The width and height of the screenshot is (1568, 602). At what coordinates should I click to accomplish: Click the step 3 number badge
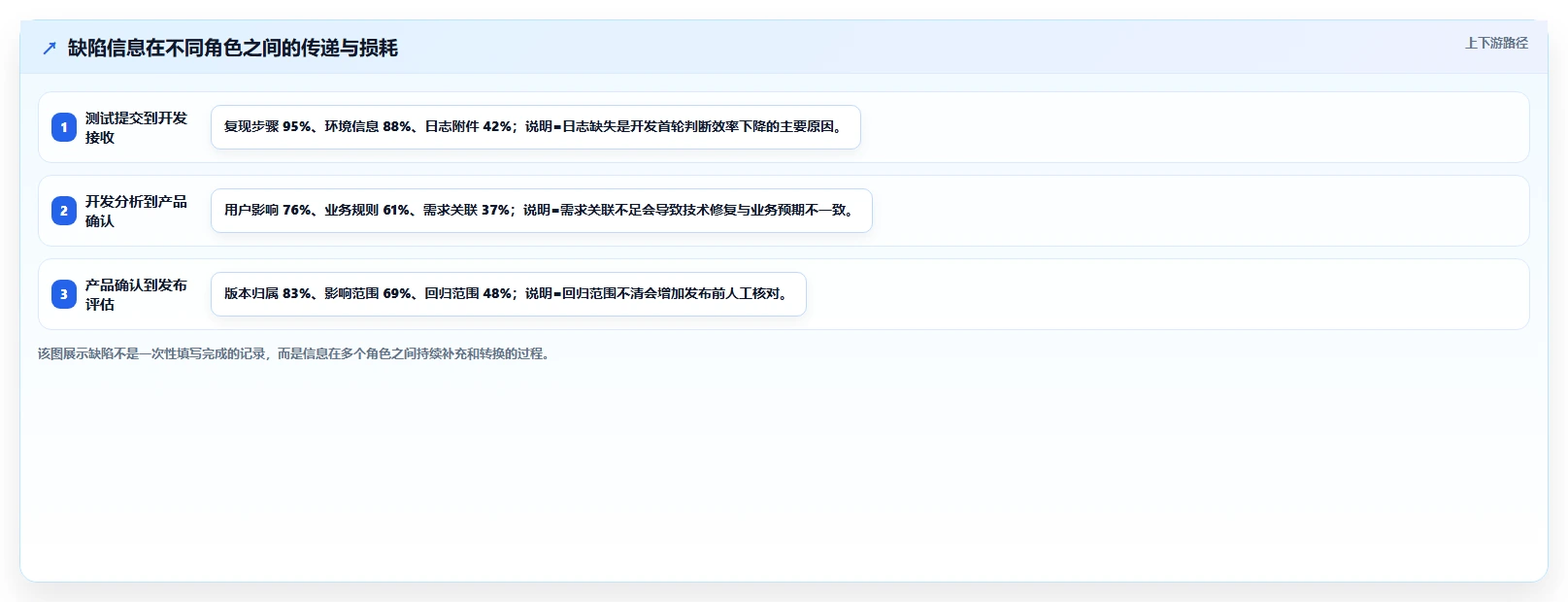coord(64,294)
